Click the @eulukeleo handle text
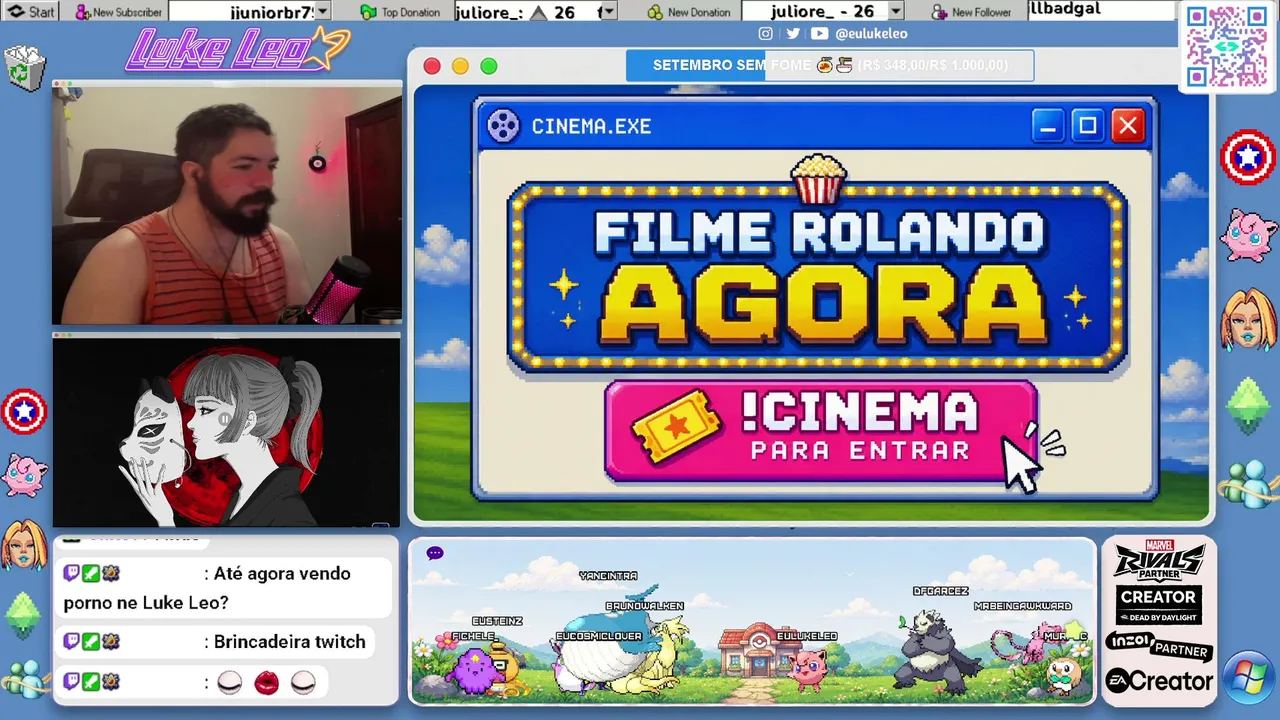The width and height of the screenshot is (1280, 720). 871,34
